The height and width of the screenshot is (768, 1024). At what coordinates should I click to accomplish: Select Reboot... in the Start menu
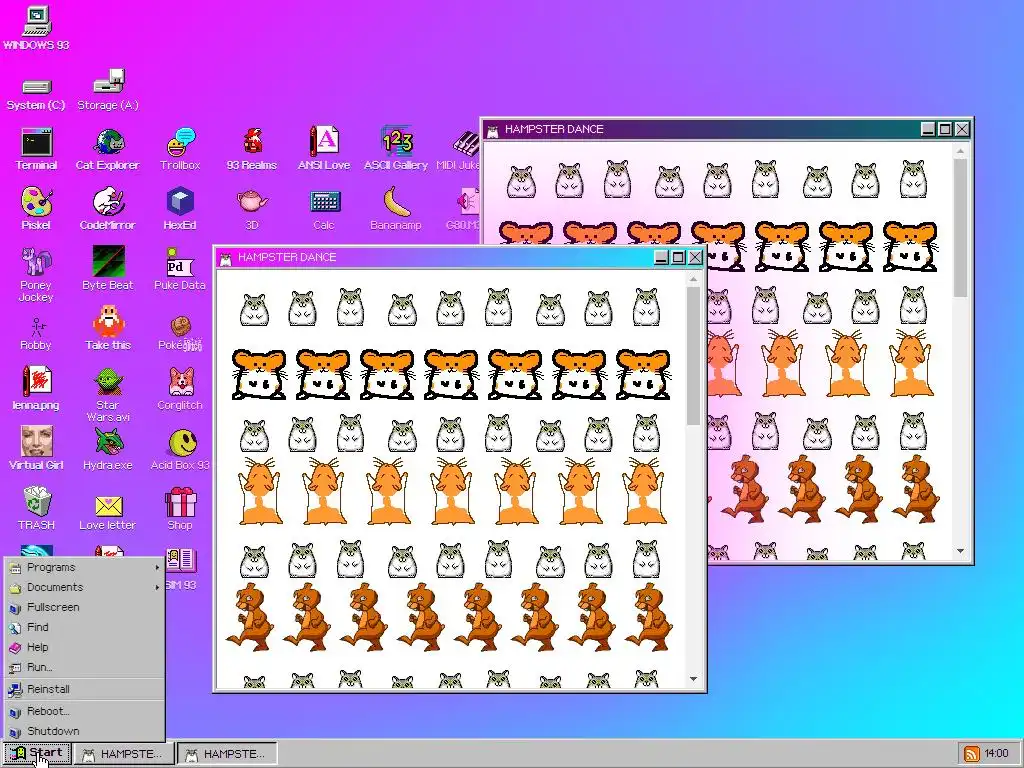[84, 711]
